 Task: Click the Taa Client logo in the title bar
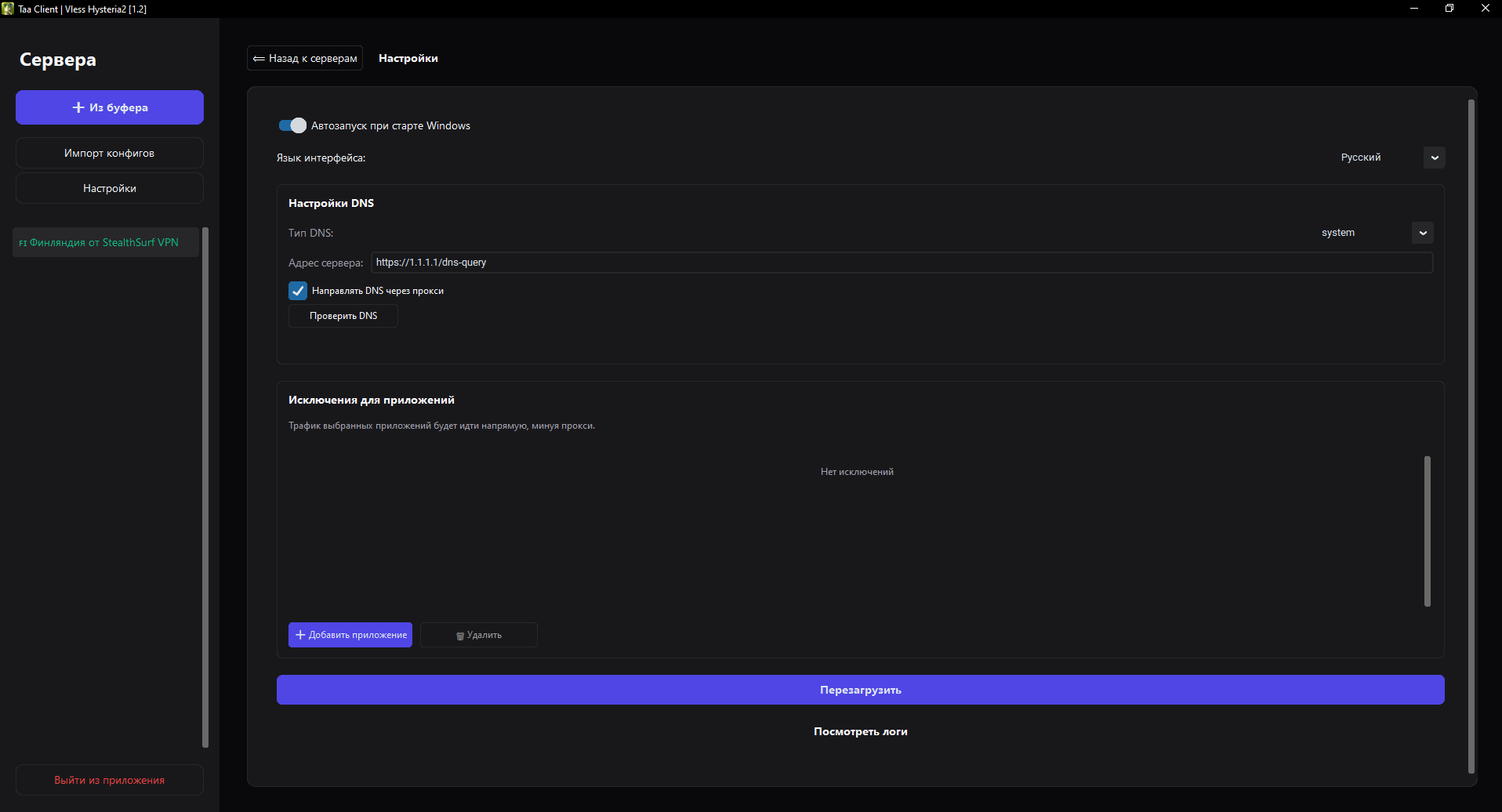point(8,9)
